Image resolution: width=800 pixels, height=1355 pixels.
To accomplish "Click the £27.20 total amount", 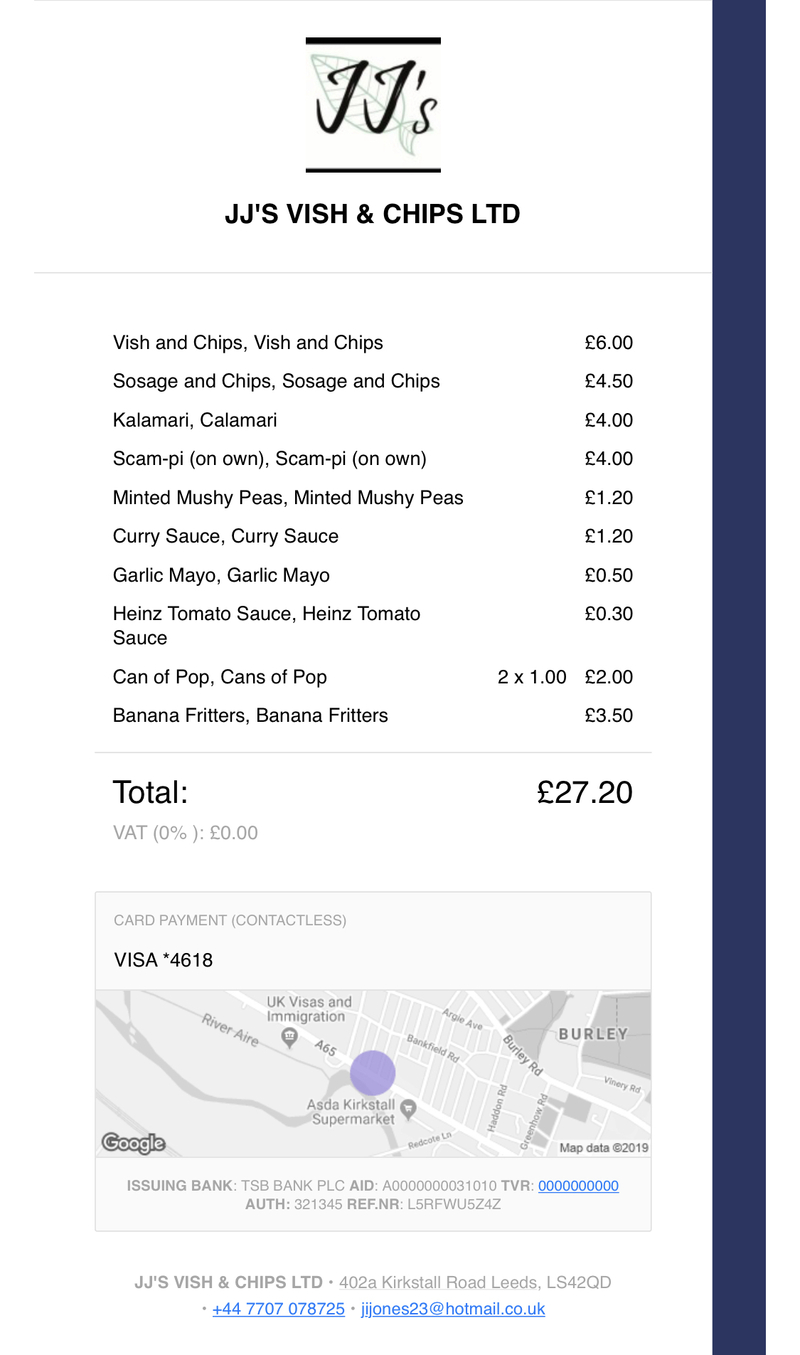I will point(584,793).
